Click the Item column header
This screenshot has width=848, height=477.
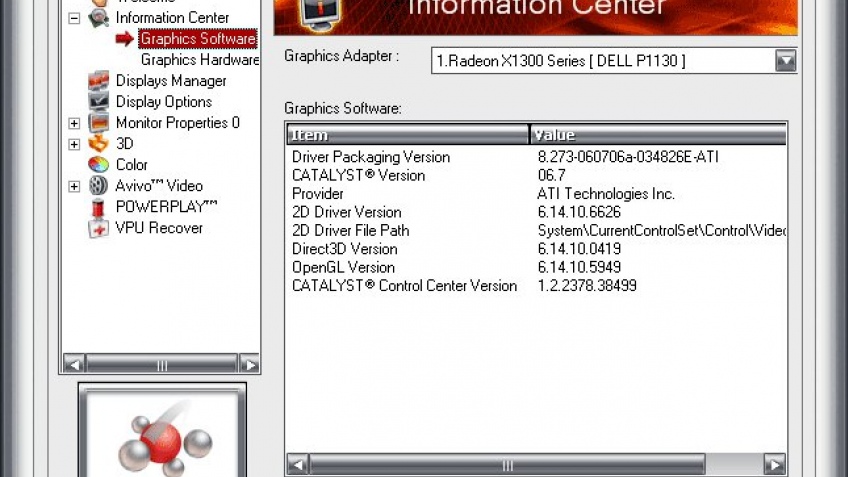(407, 135)
